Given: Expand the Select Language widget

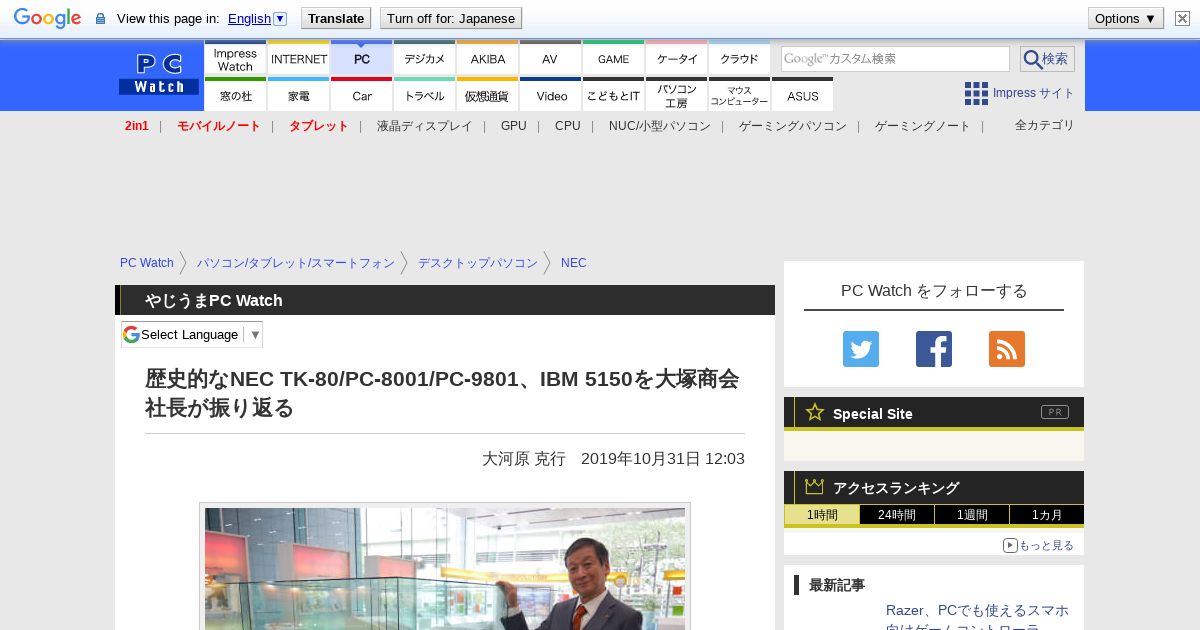Looking at the screenshot, I should pyautogui.click(x=192, y=334).
